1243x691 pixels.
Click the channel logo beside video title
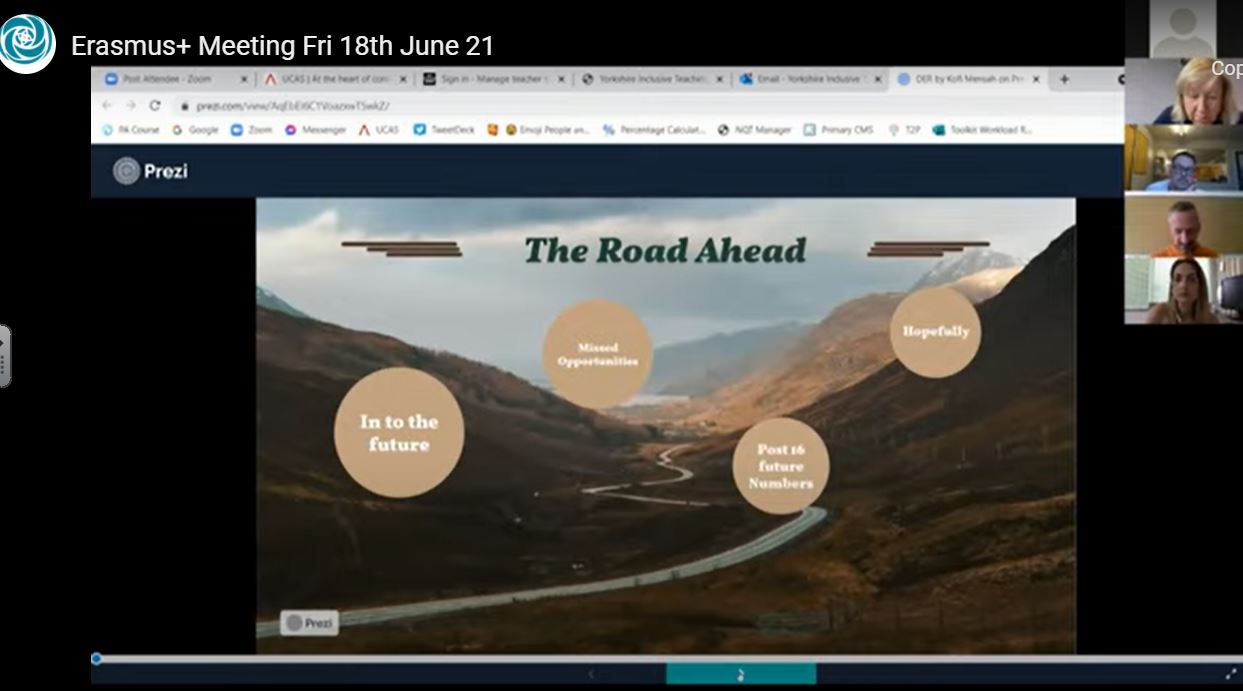click(28, 43)
